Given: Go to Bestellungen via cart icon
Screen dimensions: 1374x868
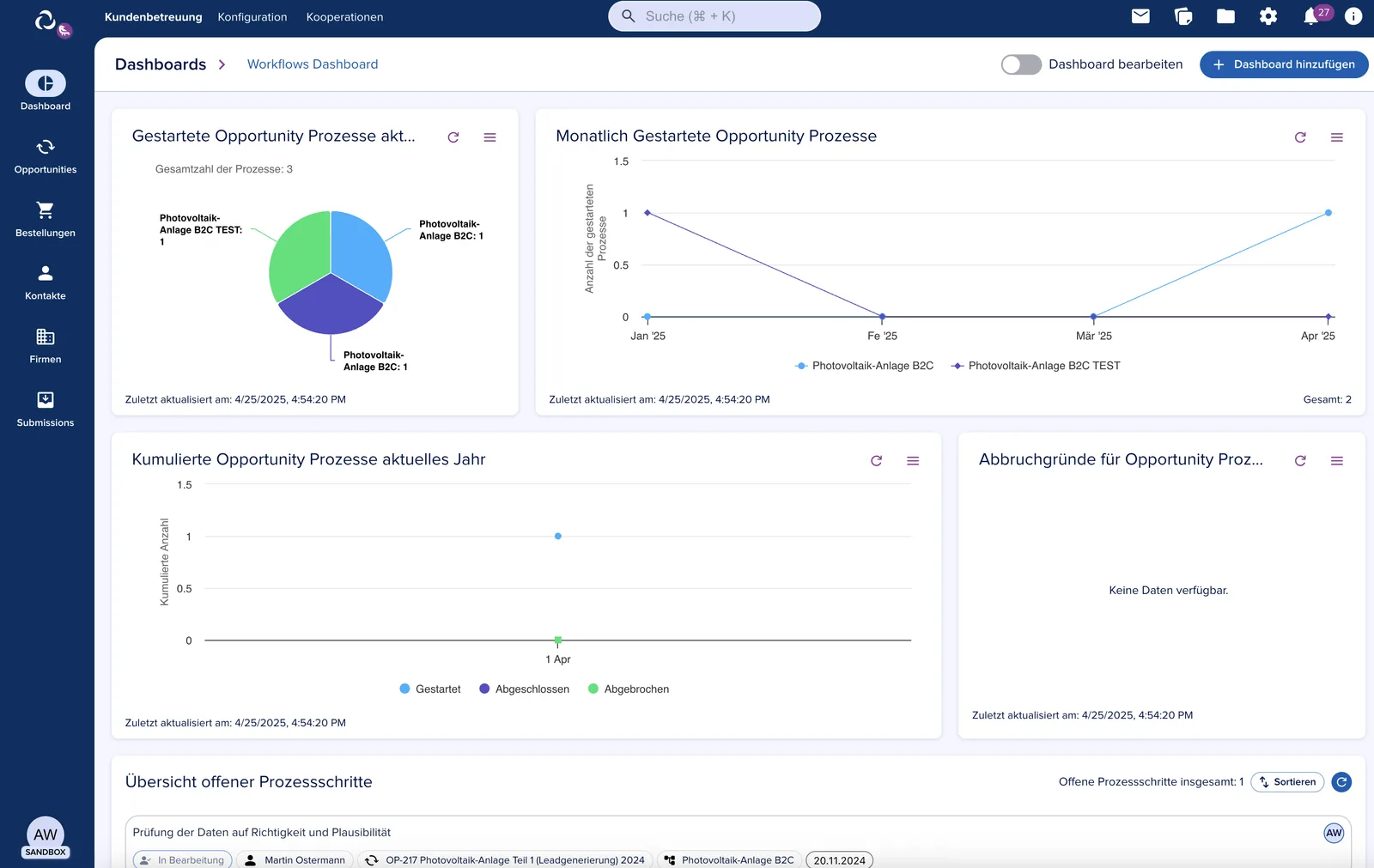Looking at the screenshot, I should [x=46, y=220].
